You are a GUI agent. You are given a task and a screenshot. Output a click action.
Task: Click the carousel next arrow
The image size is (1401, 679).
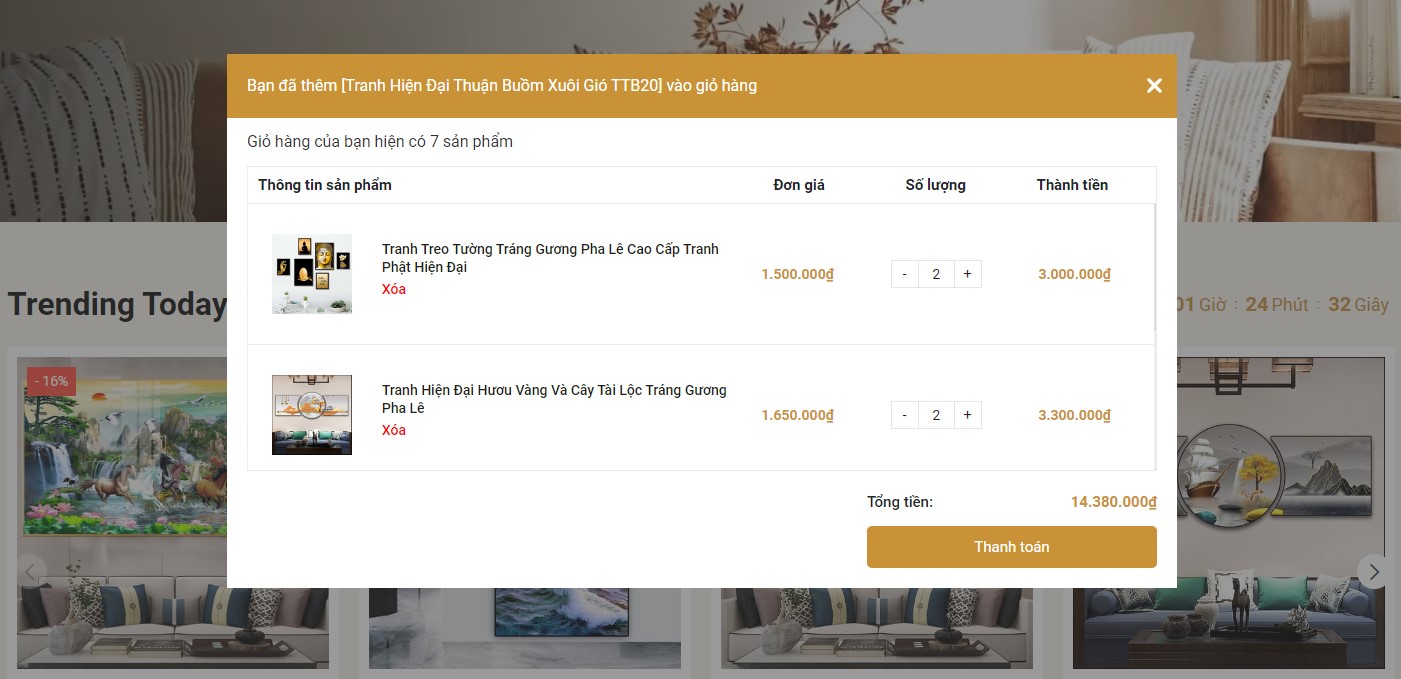click(1374, 572)
